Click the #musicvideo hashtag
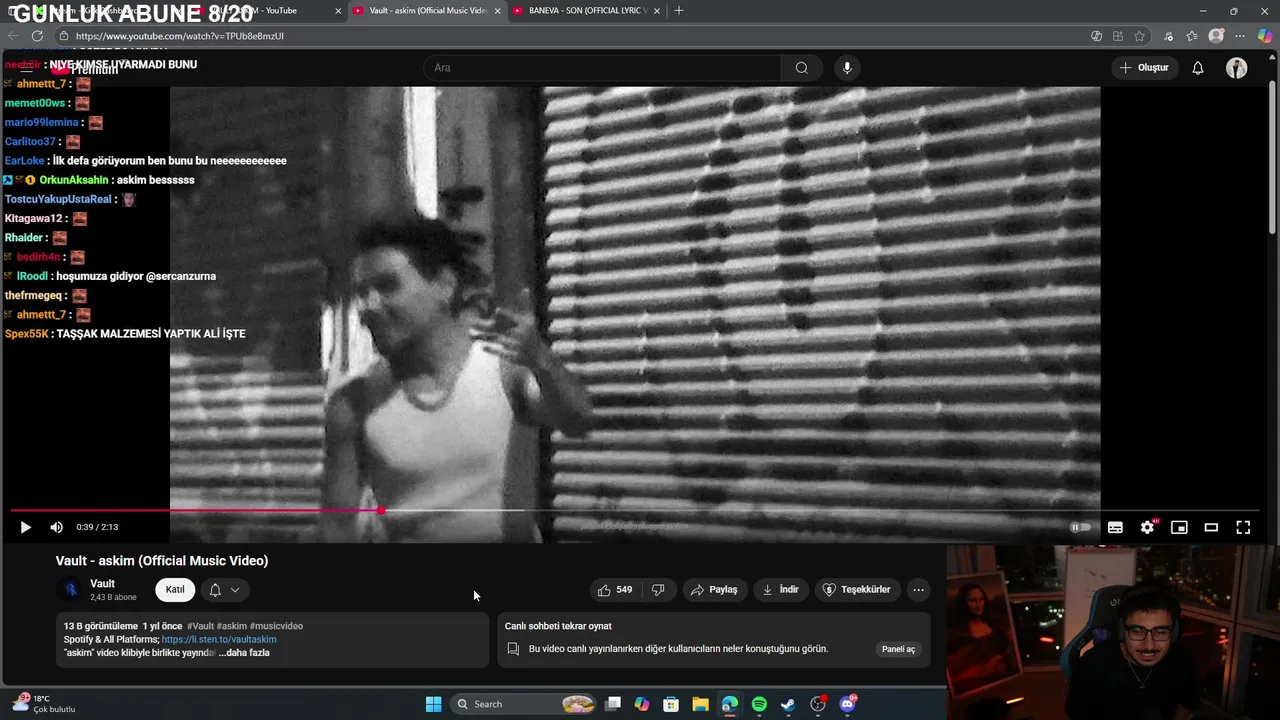 (x=276, y=627)
